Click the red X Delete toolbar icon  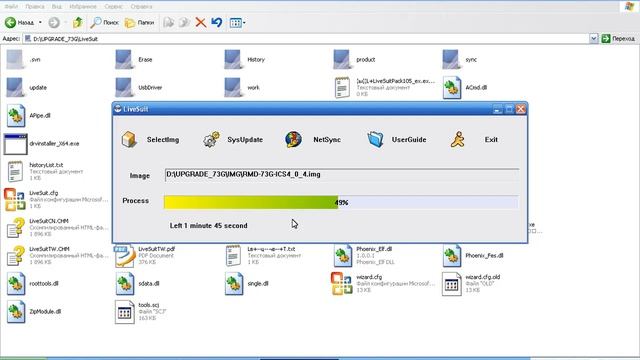click(x=200, y=22)
